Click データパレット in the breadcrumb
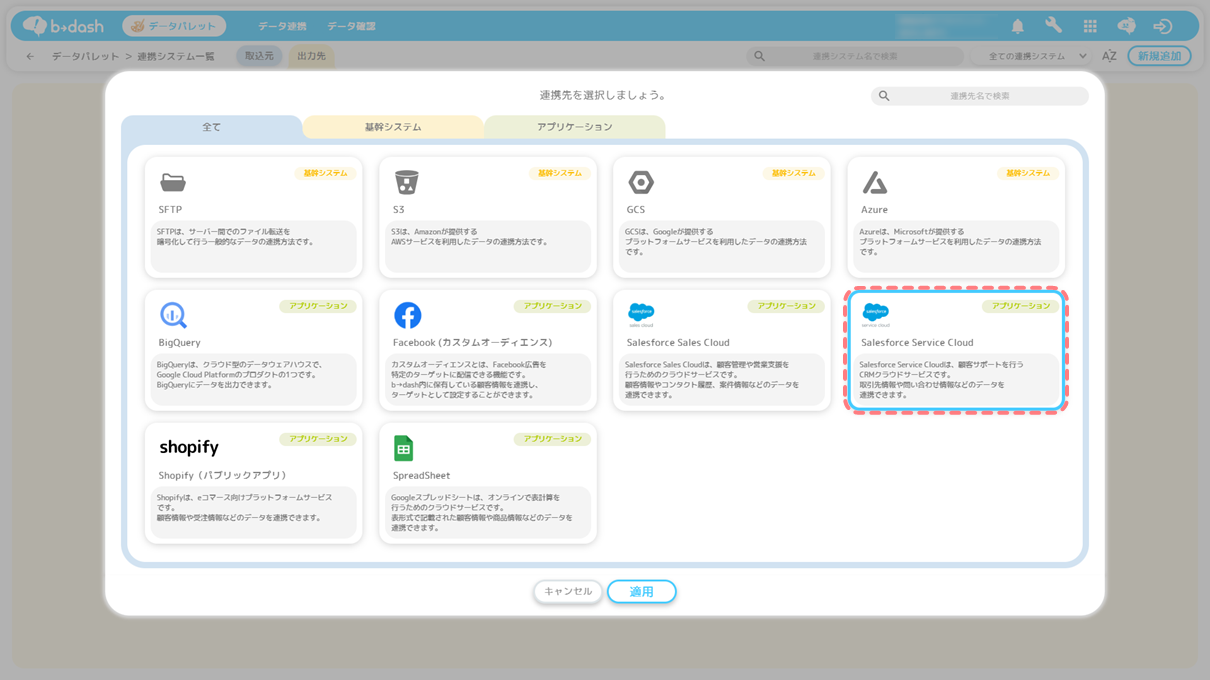 click(86, 56)
